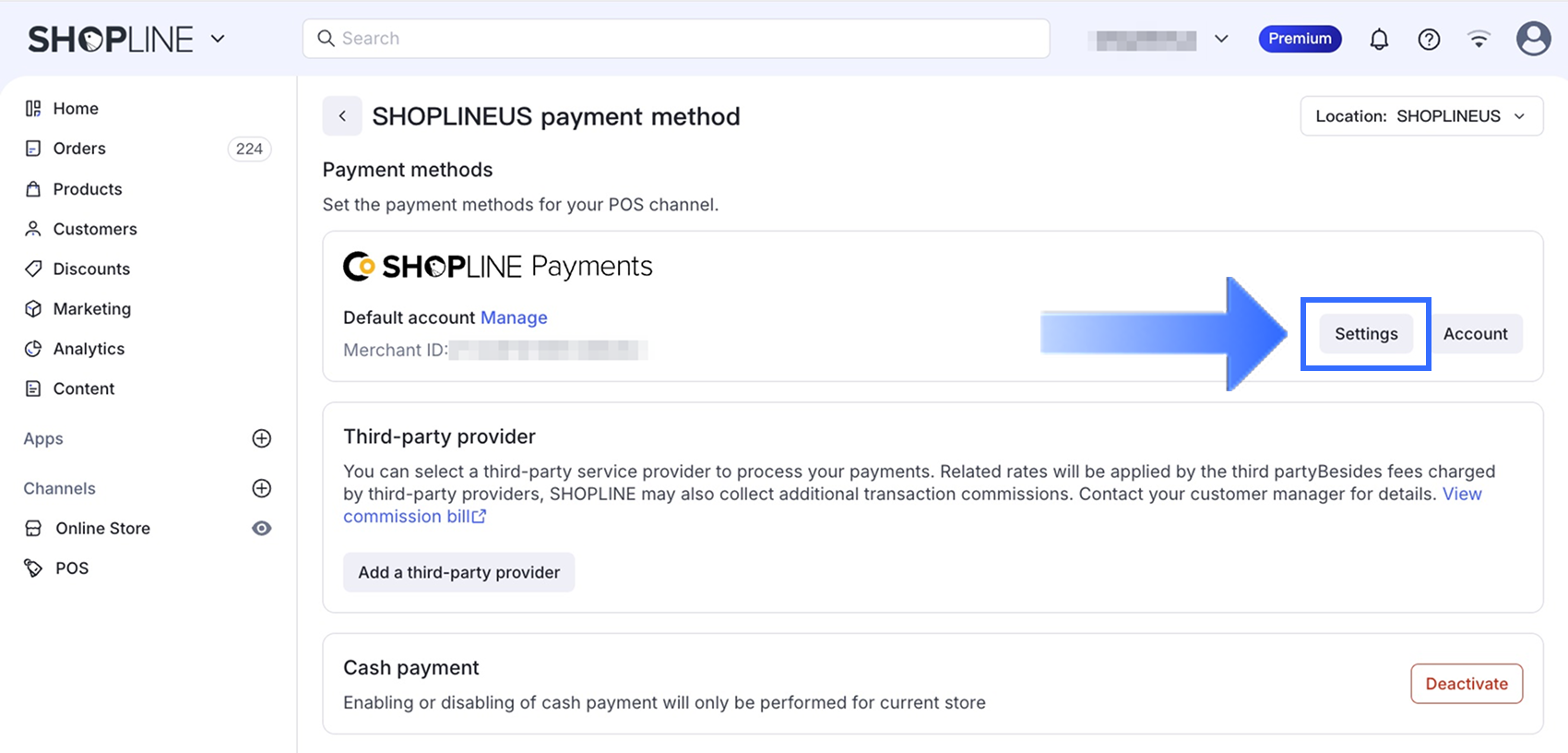Image resolution: width=1568 pixels, height=753 pixels.
Task: Click the Wi-Fi connection status icon
Action: [x=1479, y=39]
